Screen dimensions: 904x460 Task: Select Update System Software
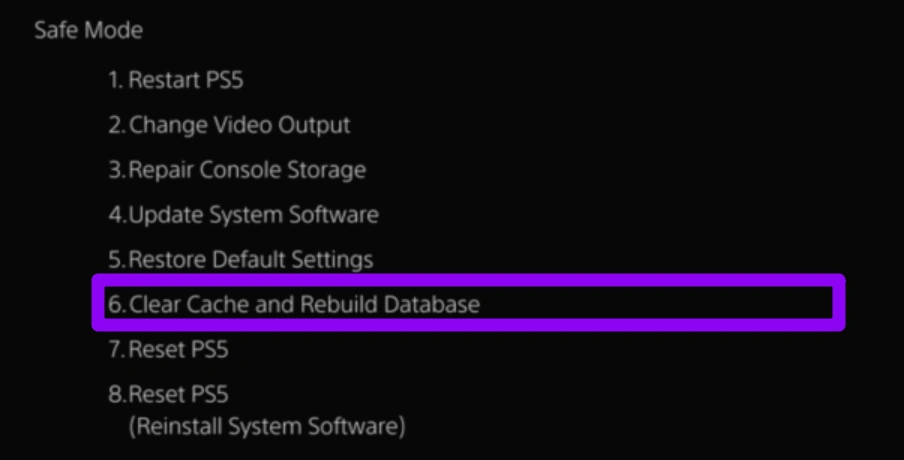point(244,214)
